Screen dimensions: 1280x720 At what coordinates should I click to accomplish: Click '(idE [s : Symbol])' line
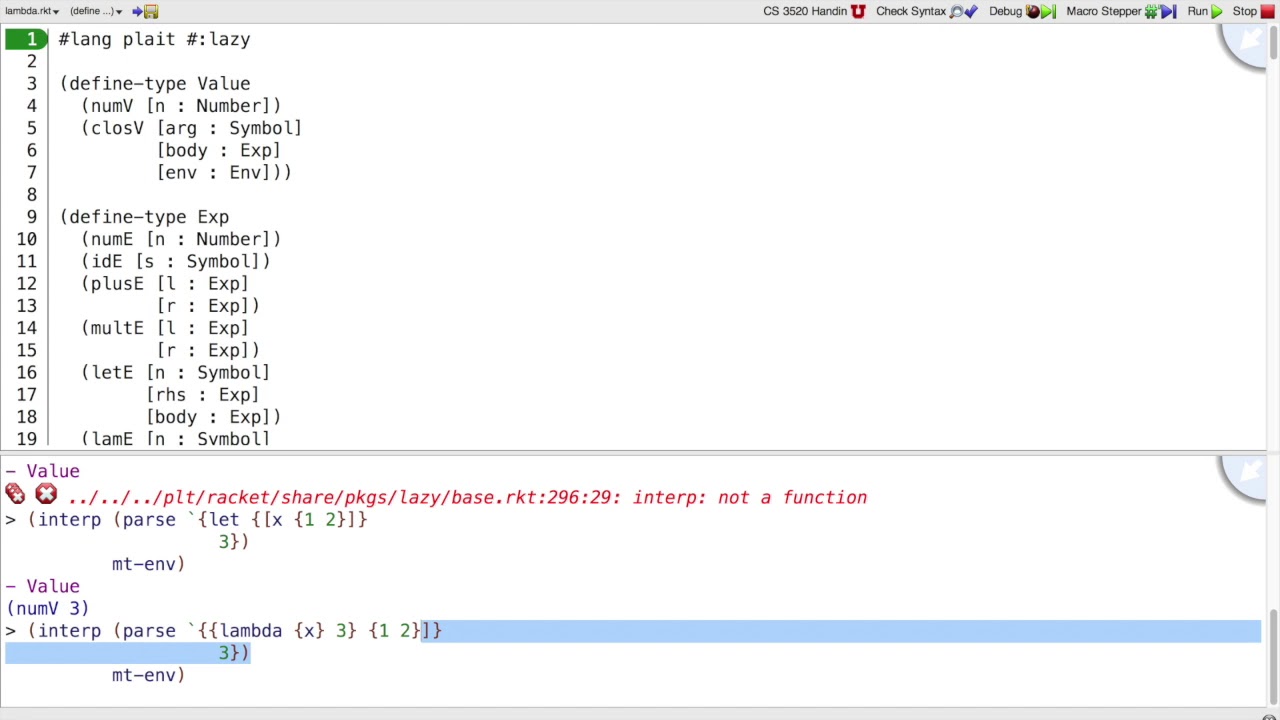pyautogui.click(x=176, y=261)
